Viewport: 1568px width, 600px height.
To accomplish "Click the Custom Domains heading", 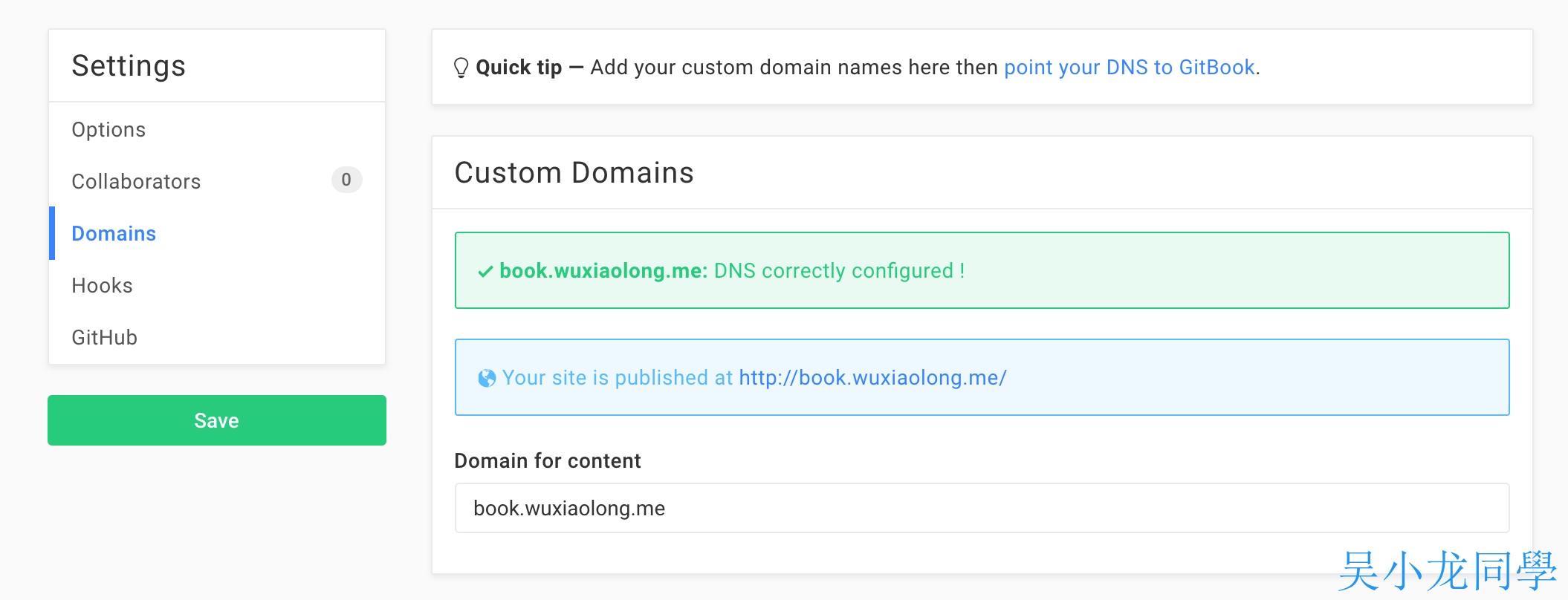I will 574,173.
